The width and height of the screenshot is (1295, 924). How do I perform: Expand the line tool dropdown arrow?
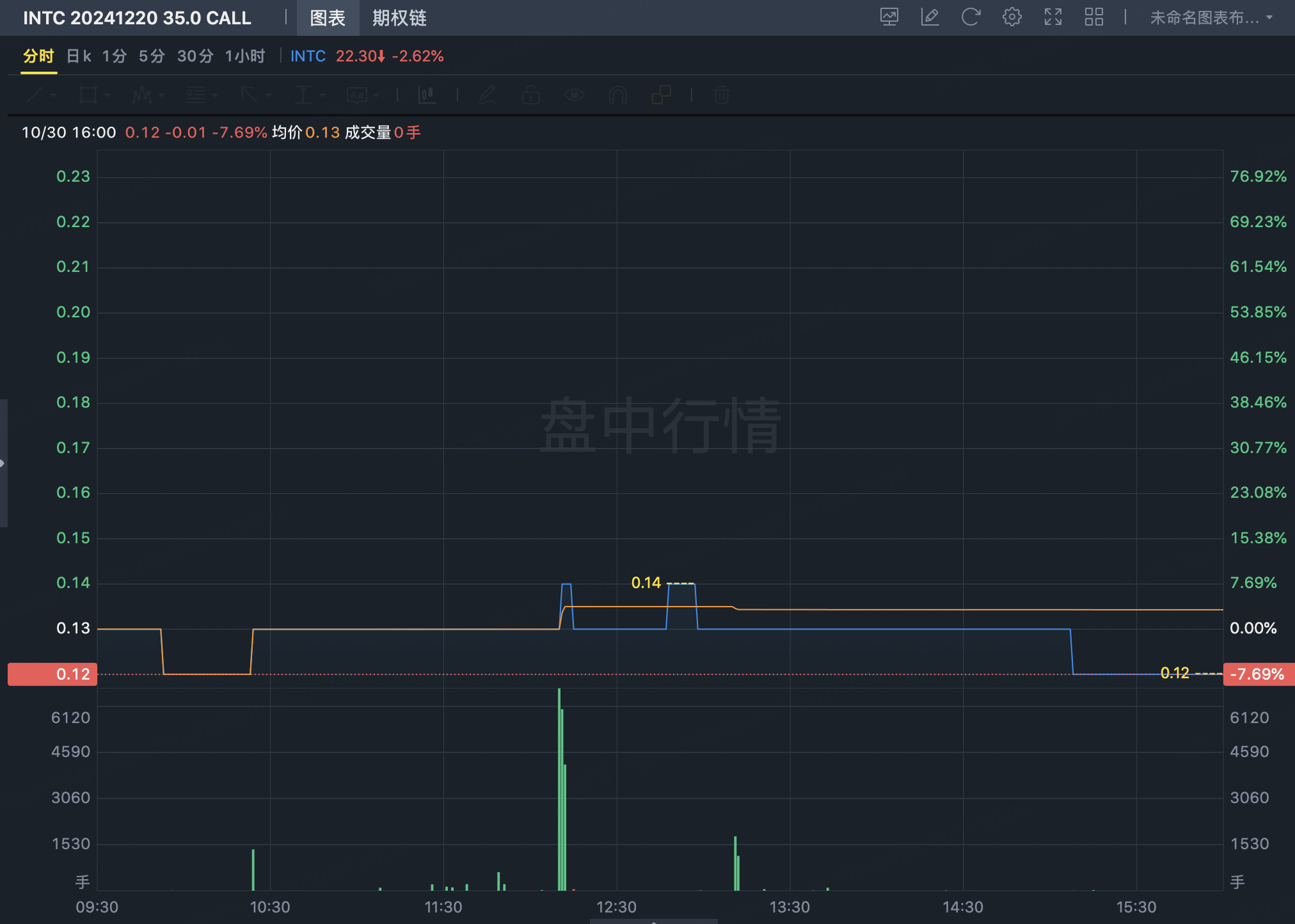pos(54,95)
